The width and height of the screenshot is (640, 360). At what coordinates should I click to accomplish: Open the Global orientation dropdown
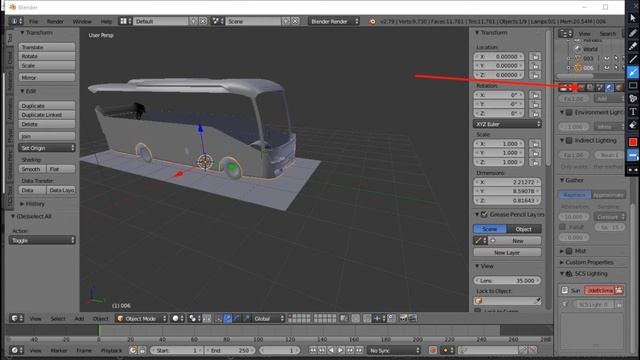pyautogui.click(x=268, y=318)
